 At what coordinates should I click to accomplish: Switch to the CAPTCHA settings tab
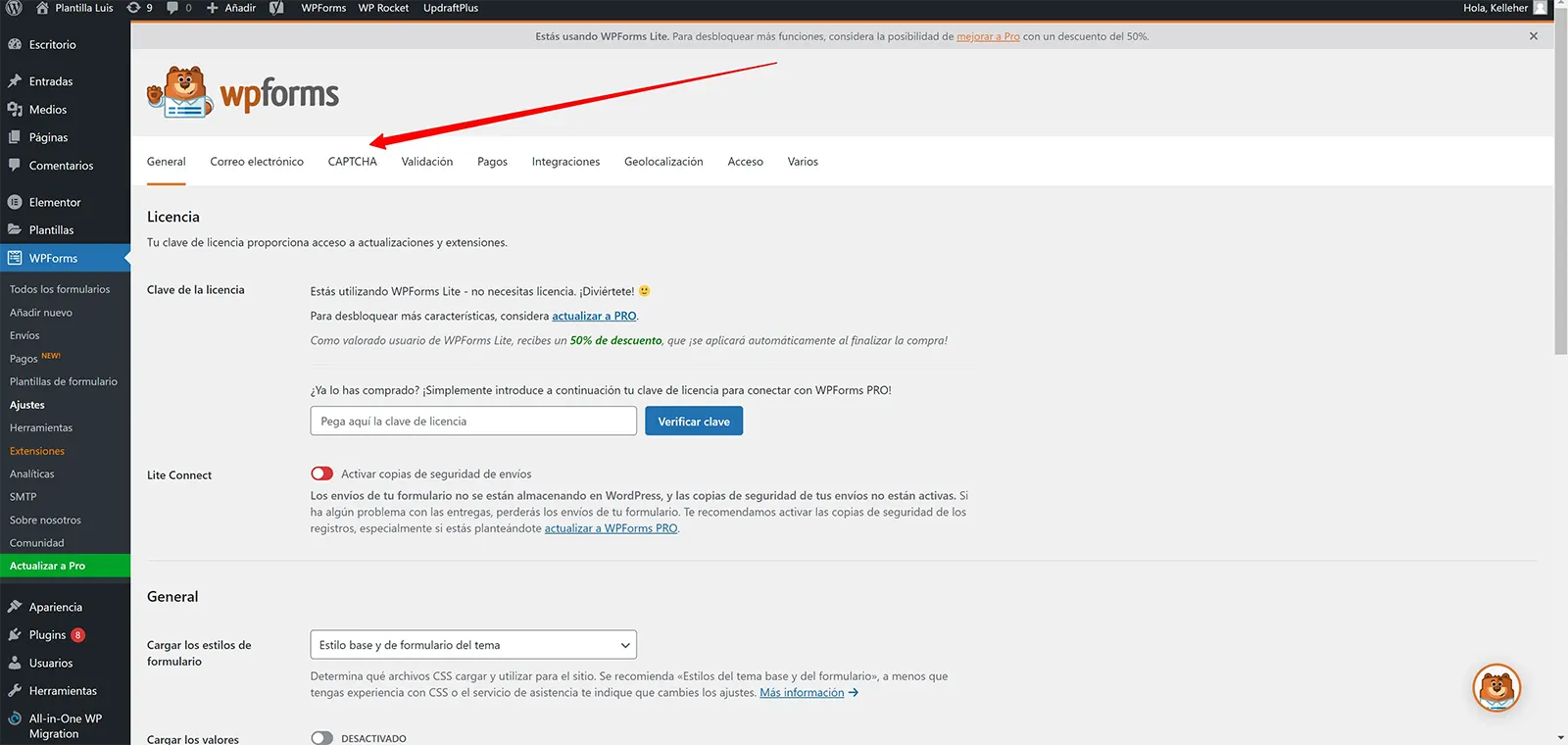click(x=352, y=162)
